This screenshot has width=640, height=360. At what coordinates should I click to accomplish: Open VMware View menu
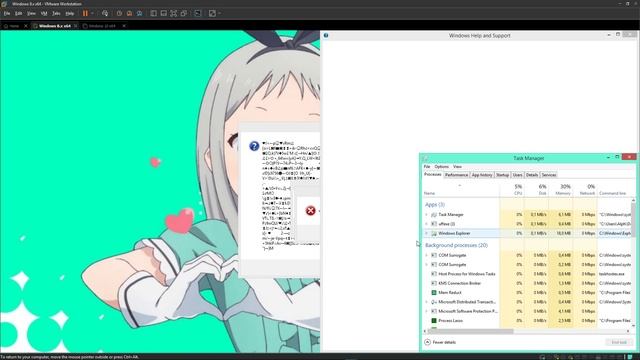pyautogui.click(x=31, y=13)
